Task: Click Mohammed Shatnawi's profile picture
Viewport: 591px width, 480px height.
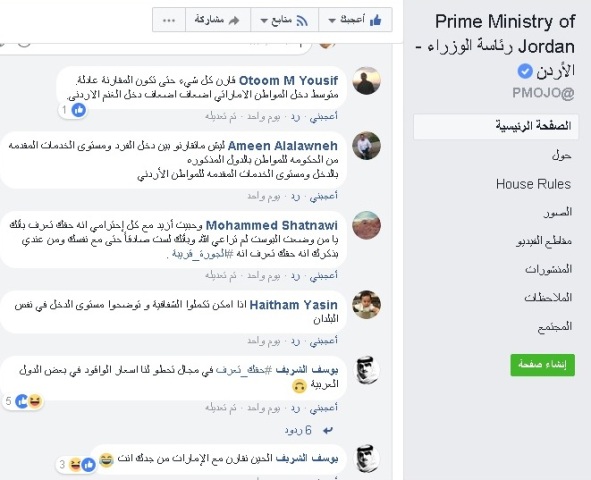Action: click(366, 225)
